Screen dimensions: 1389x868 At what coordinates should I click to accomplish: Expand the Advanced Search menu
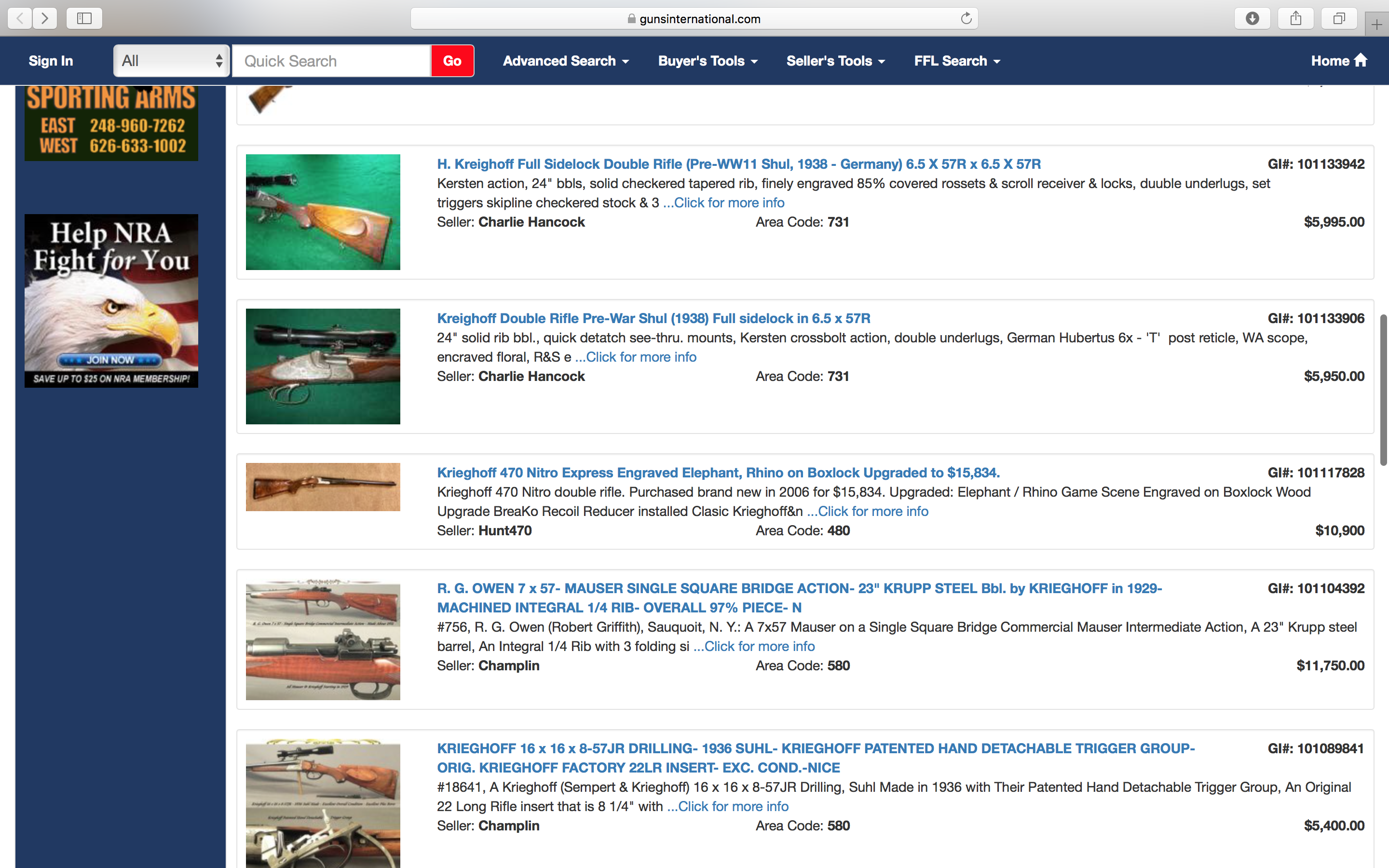pyautogui.click(x=565, y=61)
